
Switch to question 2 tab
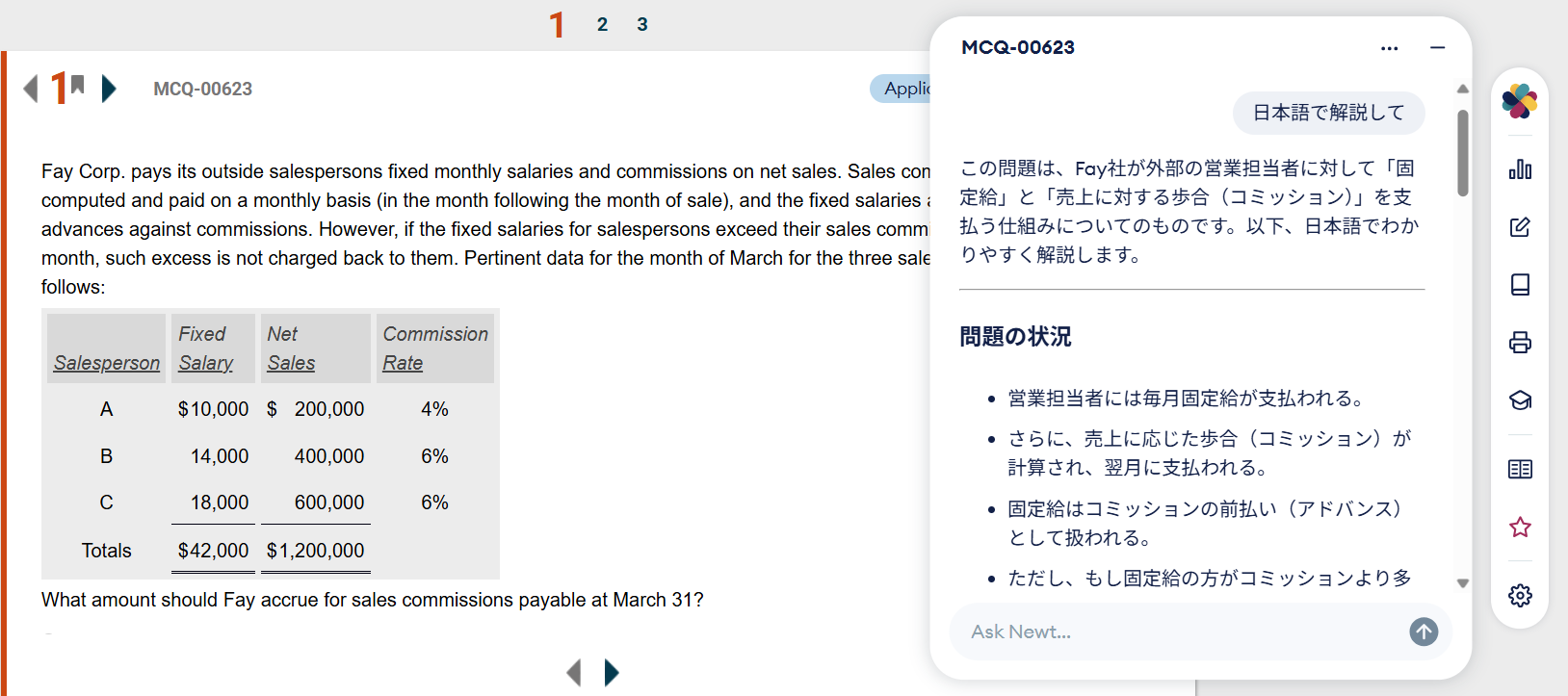(x=602, y=24)
